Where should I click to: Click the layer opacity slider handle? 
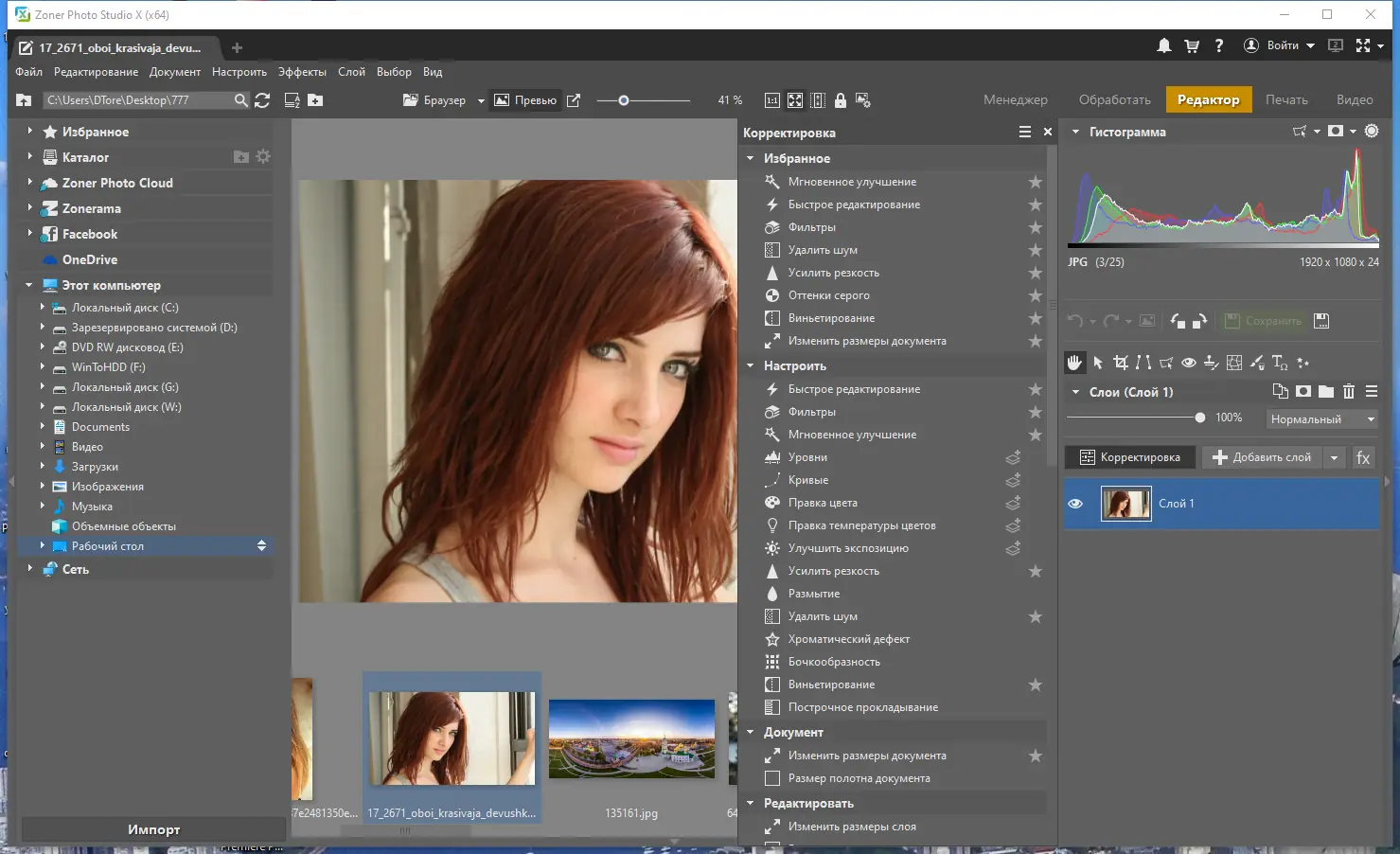tap(1200, 418)
